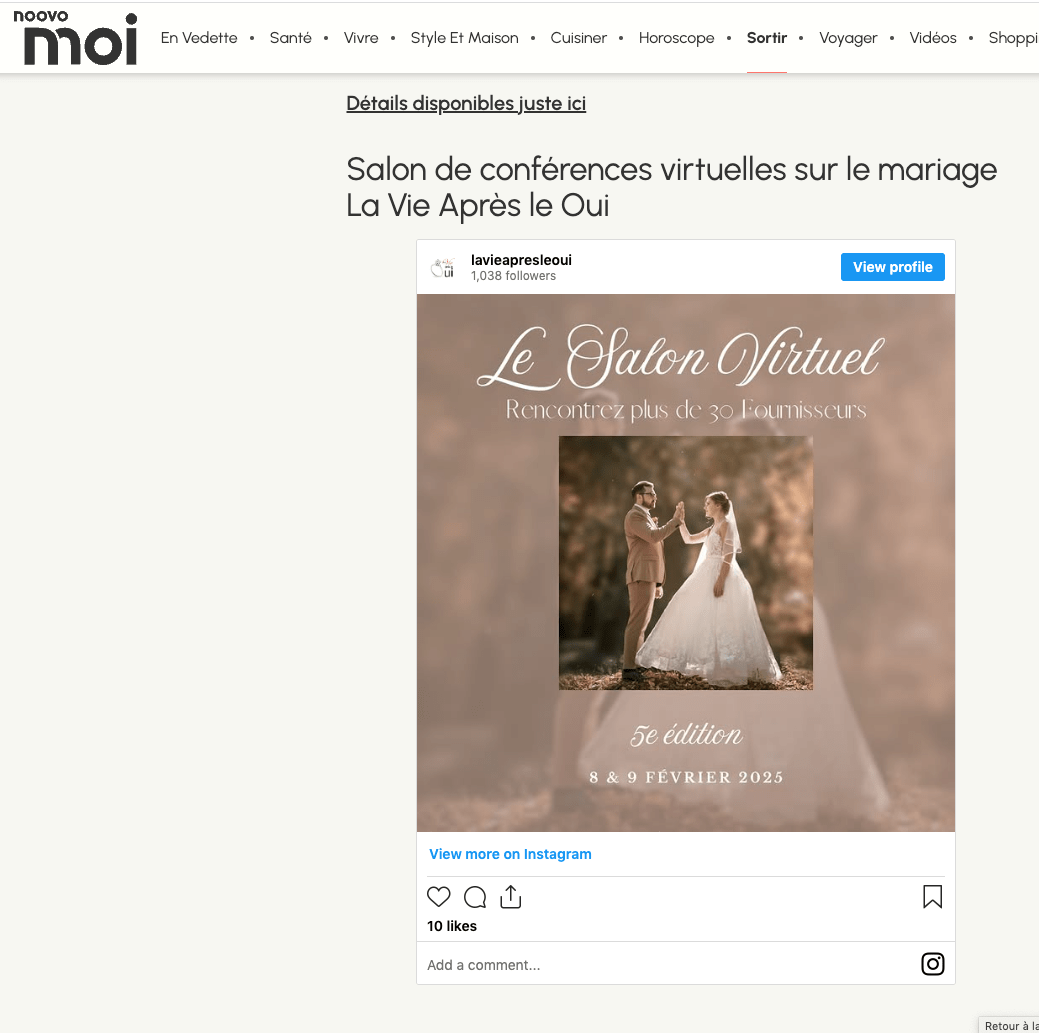This screenshot has height=1033, width=1039.
Task: Go to Vivre section
Action: [361, 38]
